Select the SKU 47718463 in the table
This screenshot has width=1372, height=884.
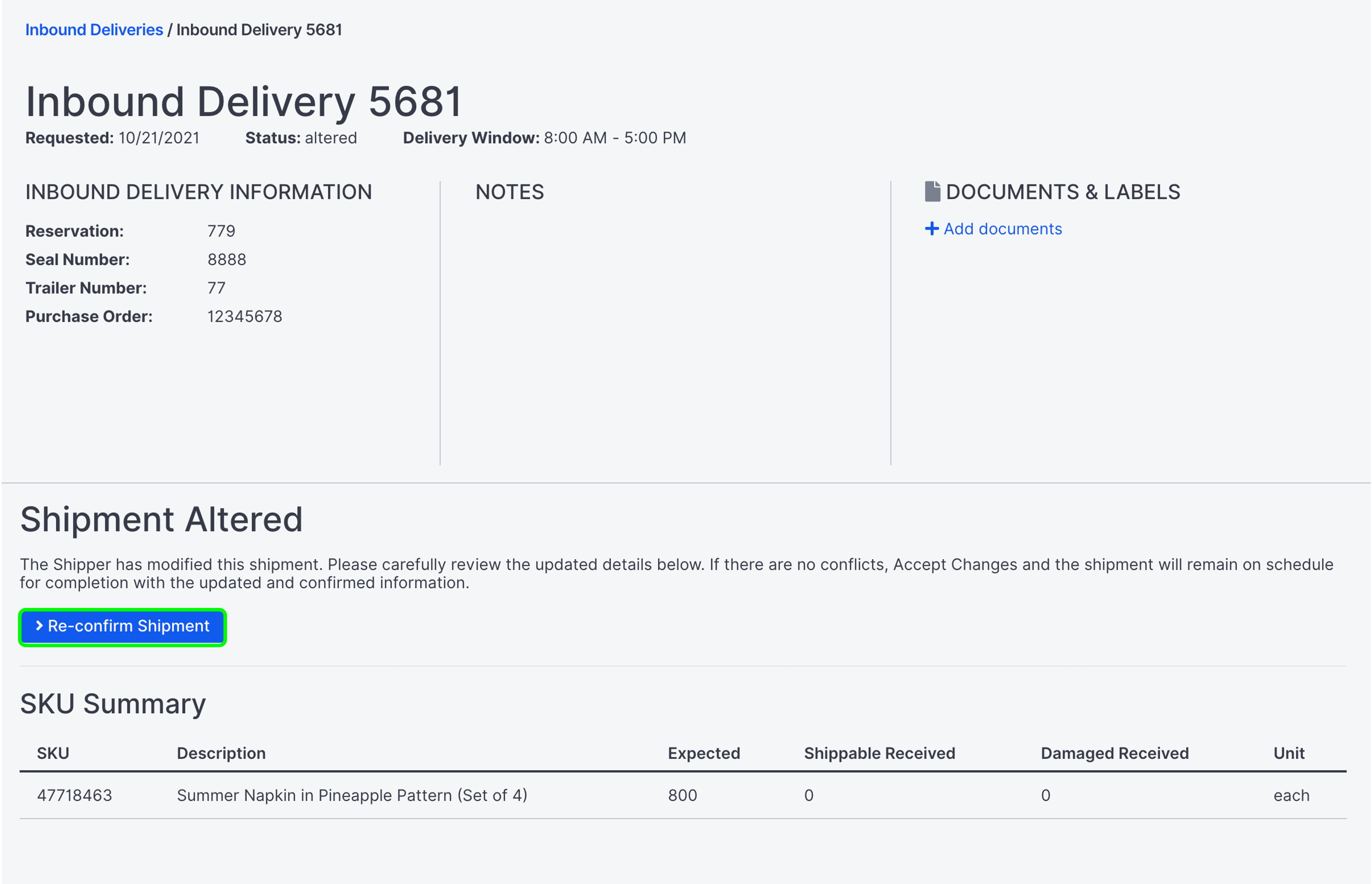(75, 795)
